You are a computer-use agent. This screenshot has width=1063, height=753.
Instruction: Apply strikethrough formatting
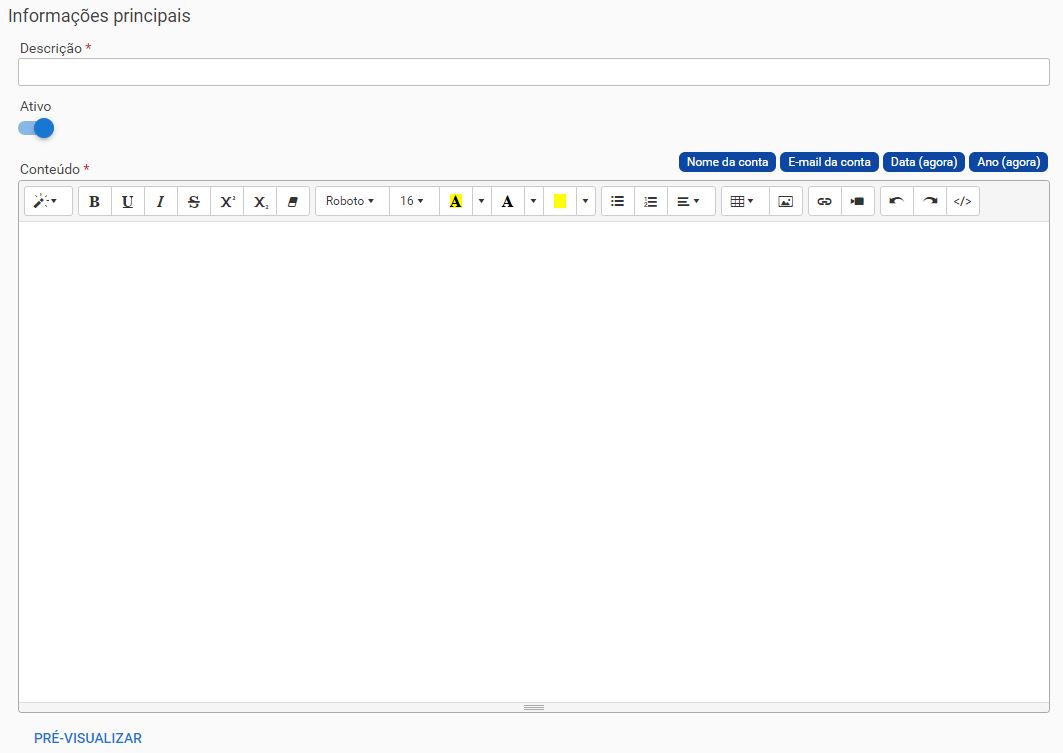(x=194, y=201)
